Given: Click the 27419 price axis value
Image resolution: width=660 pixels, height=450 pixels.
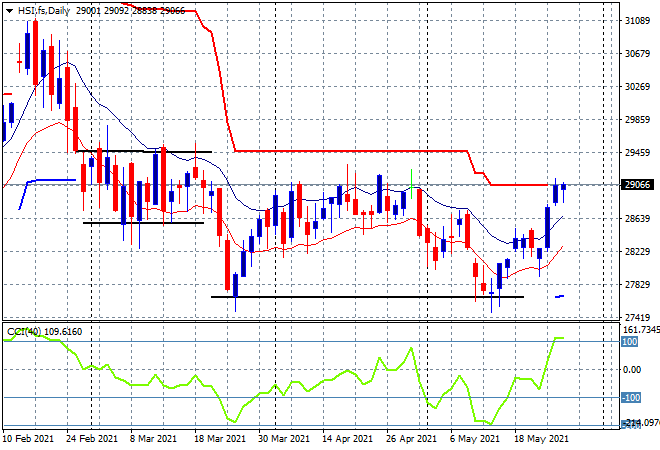Looking at the screenshot, I should (637, 317).
